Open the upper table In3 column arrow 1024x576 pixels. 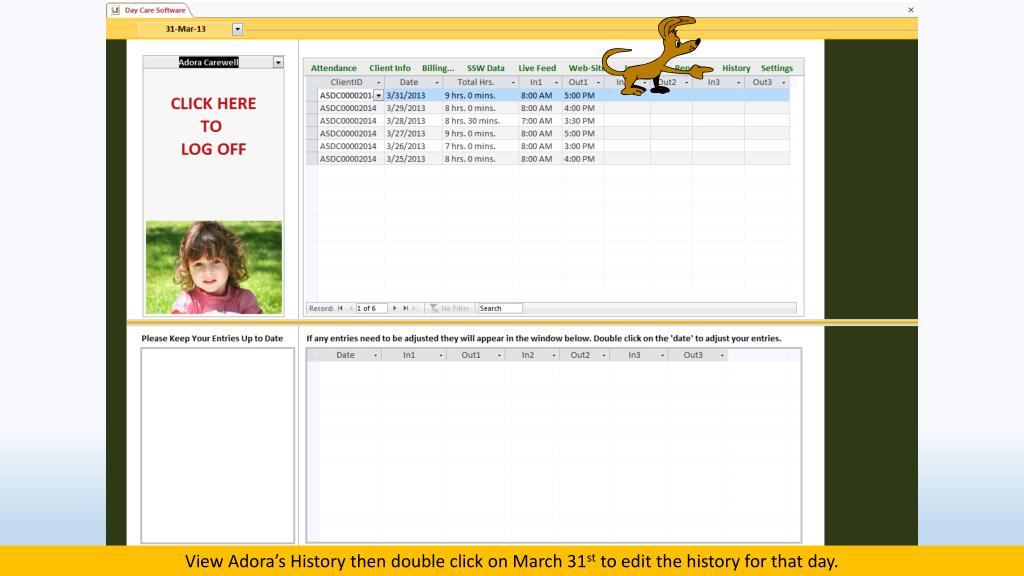pyautogui.click(x=738, y=82)
